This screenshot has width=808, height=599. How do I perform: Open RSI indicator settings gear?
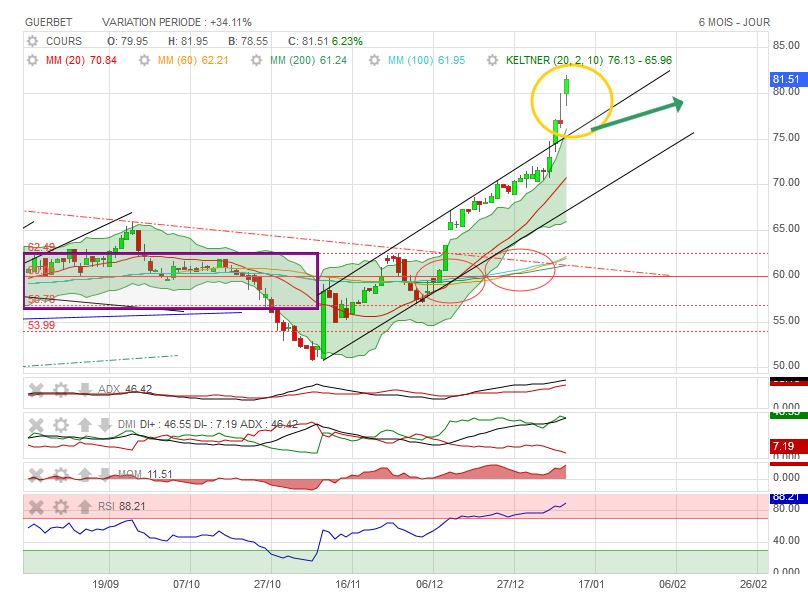point(61,507)
